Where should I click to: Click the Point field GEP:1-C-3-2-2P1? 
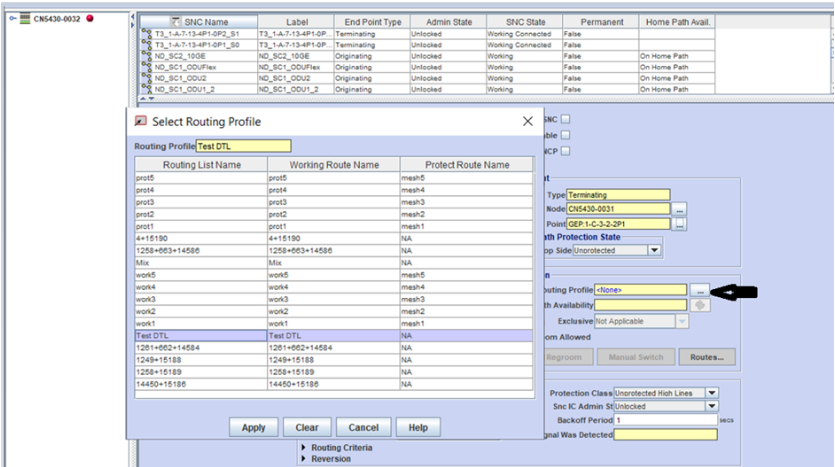(618, 224)
